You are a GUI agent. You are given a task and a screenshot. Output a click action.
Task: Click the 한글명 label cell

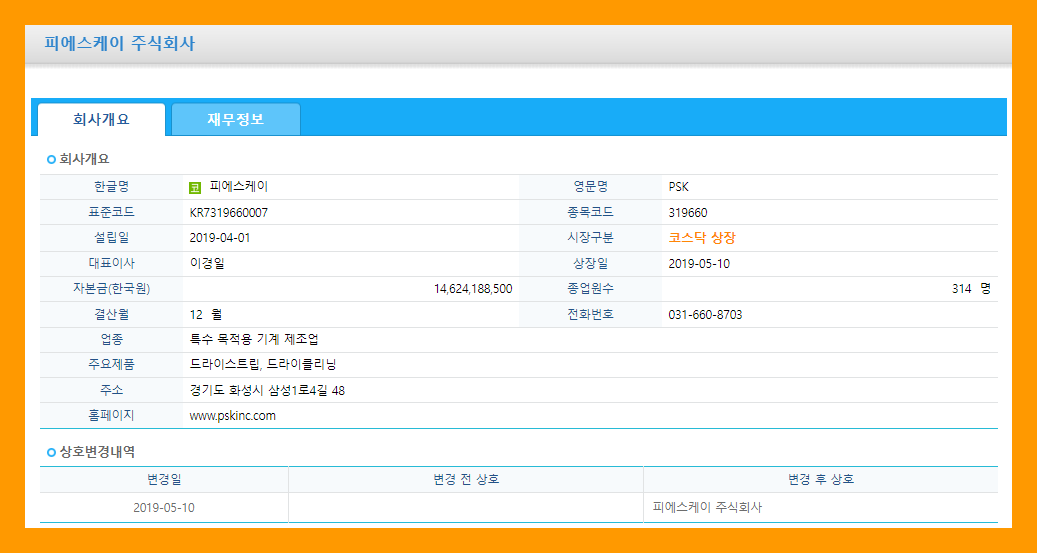pos(111,187)
